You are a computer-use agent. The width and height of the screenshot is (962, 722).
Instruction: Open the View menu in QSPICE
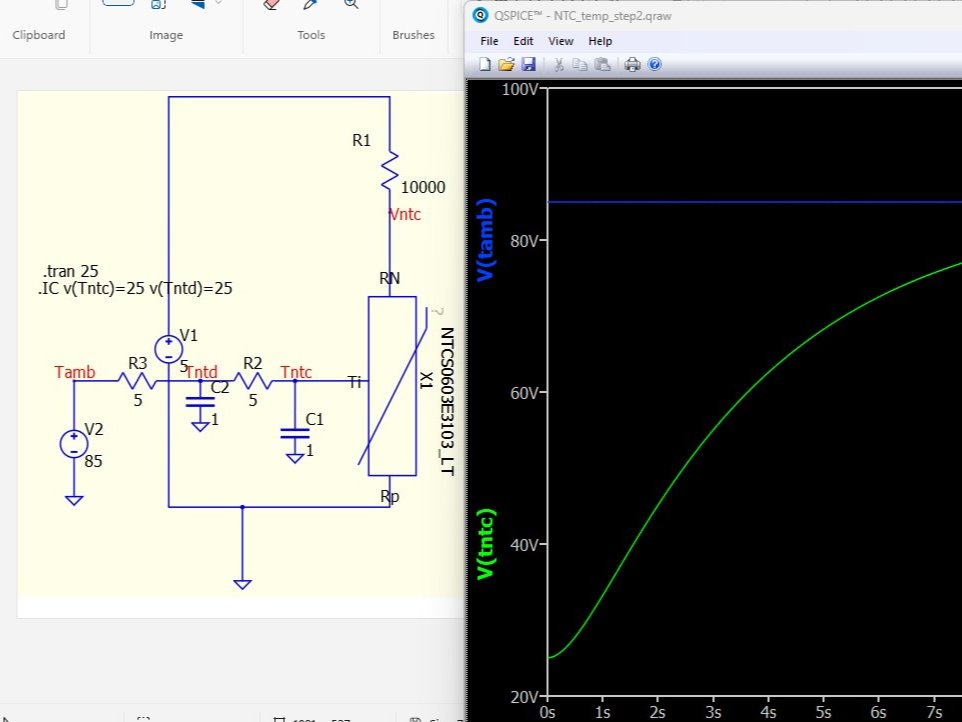(561, 41)
